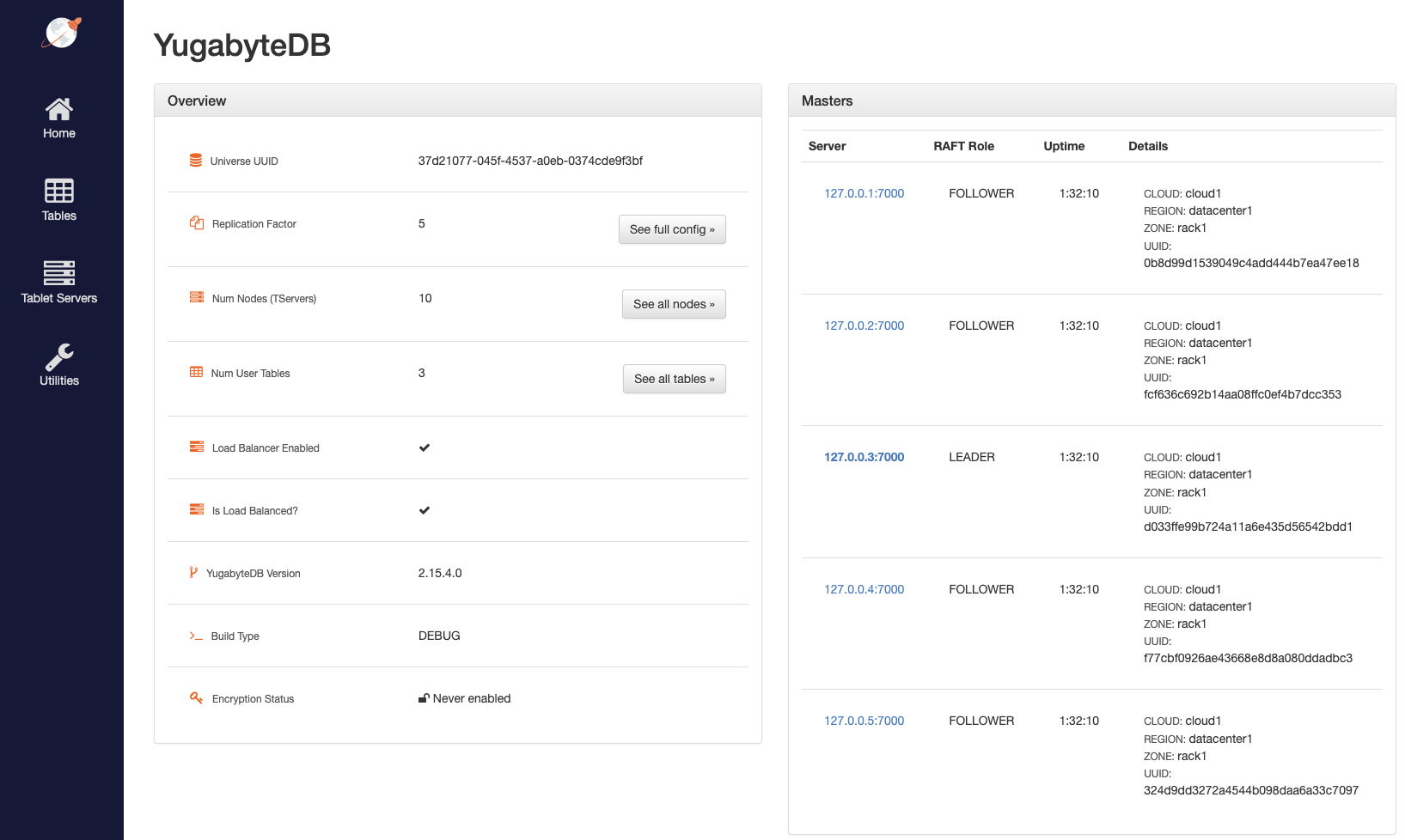Viewport: 1405px width, 840px height.
Task: Open the leader master 127.0.0.3:7000 link
Action: tap(864, 457)
